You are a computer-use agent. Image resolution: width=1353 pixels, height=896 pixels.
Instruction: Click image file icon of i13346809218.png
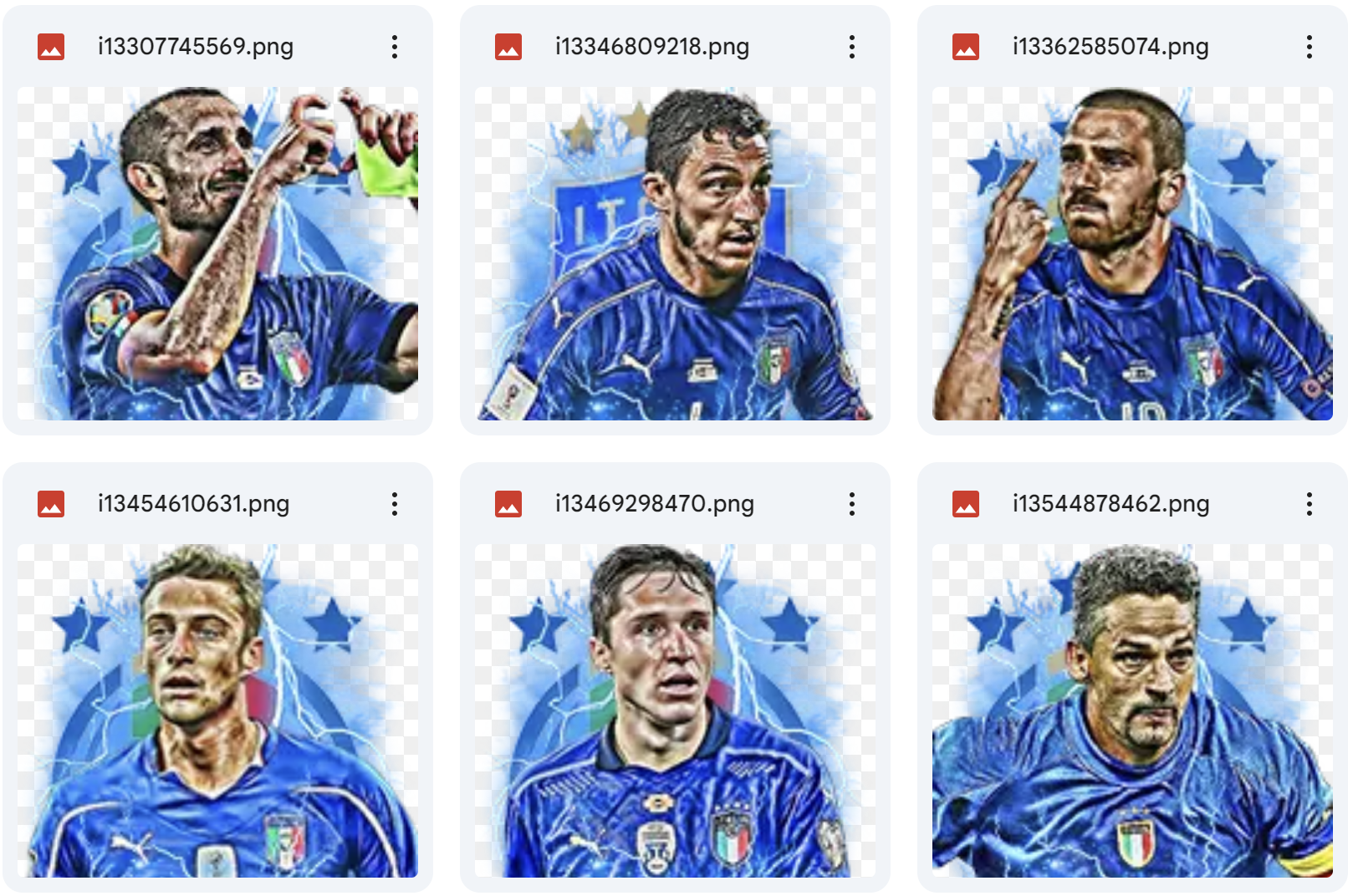click(x=508, y=47)
